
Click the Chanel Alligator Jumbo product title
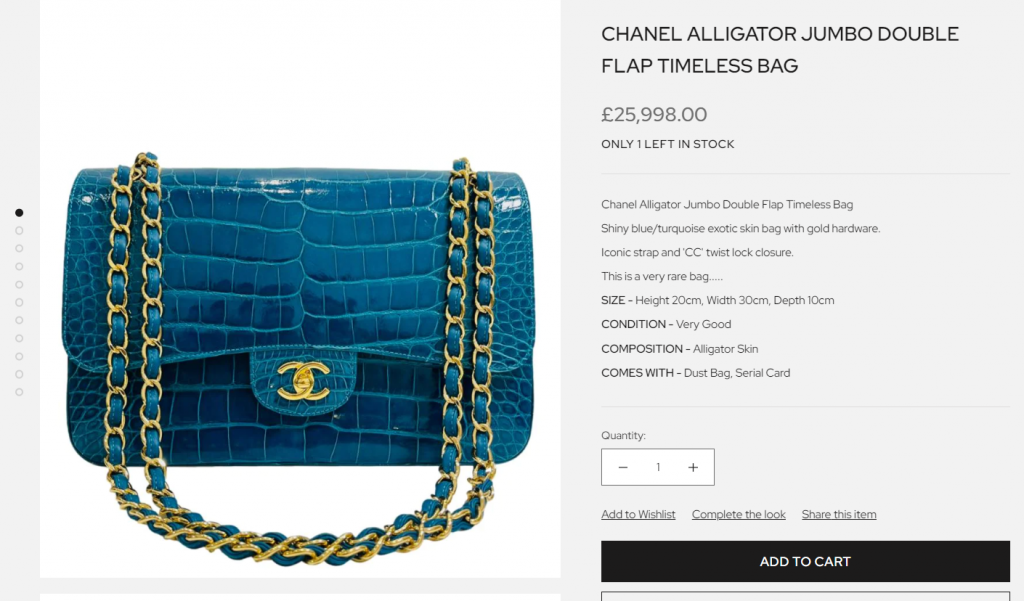pyautogui.click(x=780, y=50)
